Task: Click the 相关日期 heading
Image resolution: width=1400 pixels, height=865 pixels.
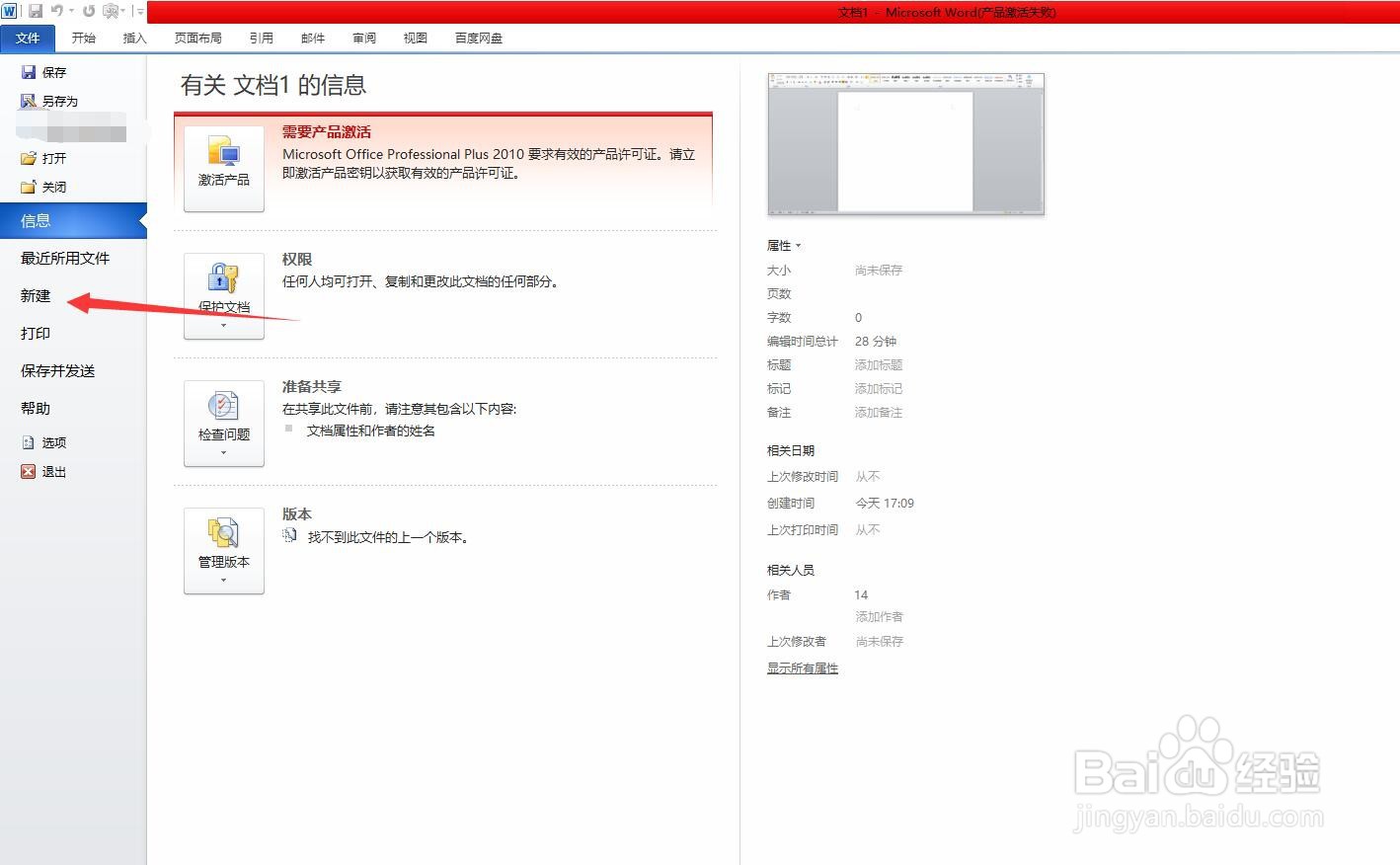Action: 791,450
